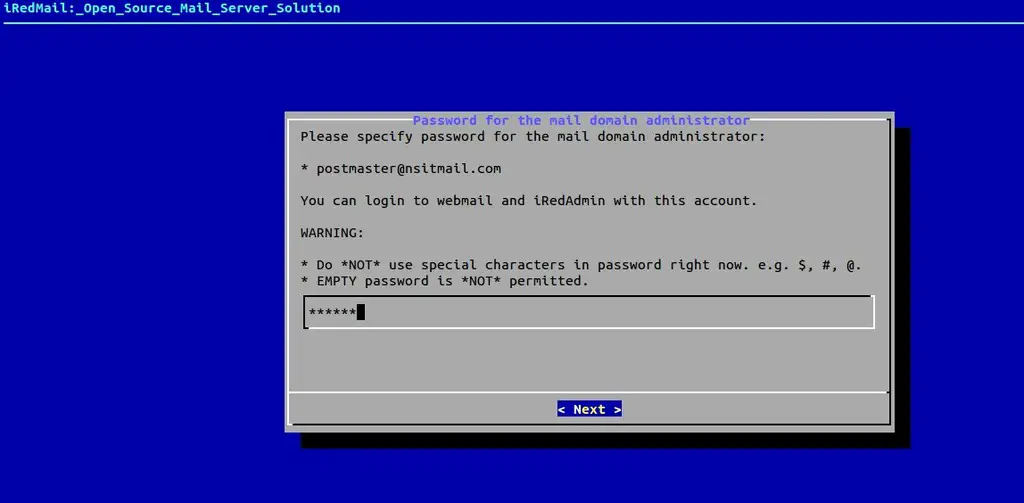Click the 'Do *NOT* use special characters' warning line
Screen dimensions: 1024x503
click(x=581, y=265)
